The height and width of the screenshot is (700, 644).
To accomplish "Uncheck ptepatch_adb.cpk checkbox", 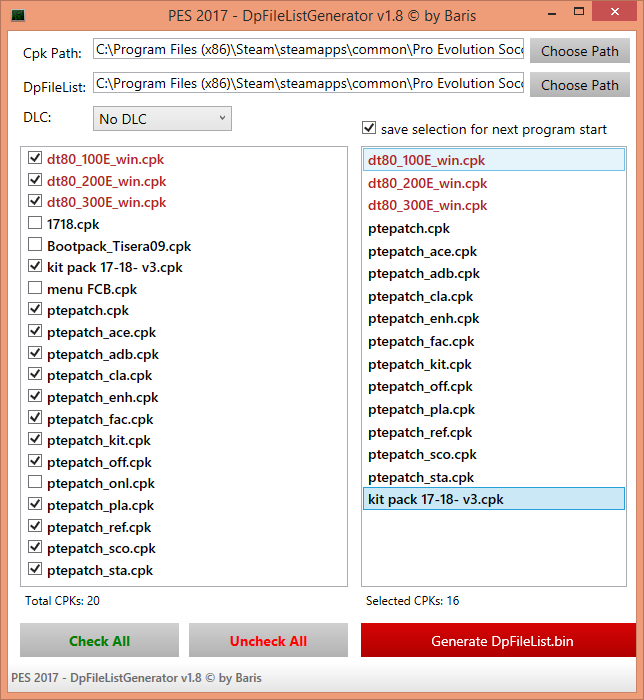I will point(35,353).
